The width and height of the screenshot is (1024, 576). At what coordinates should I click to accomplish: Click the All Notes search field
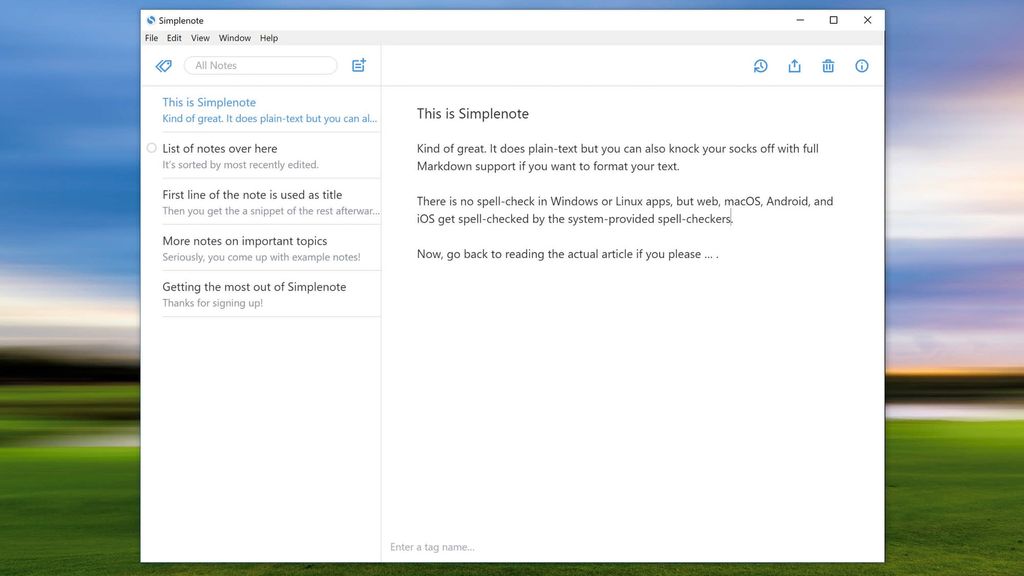click(260, 64)
